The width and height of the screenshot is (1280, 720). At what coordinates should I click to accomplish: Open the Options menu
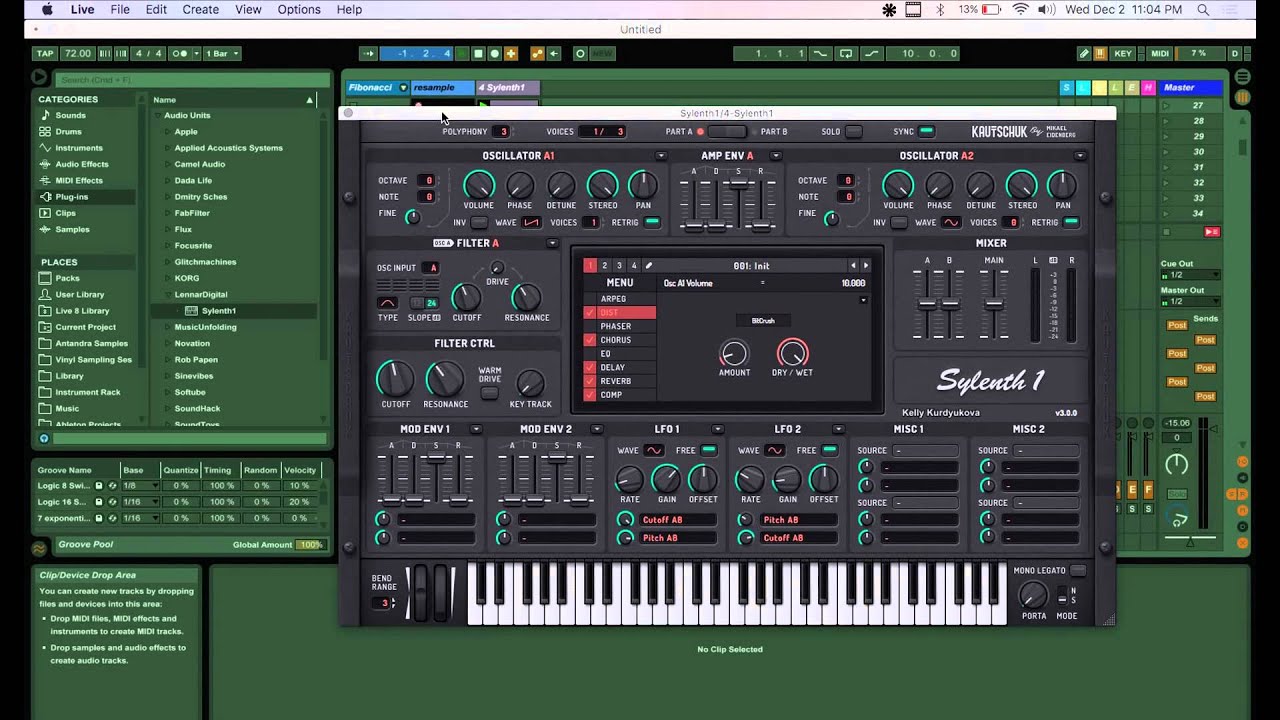pyautogui.click(x=299, y=9)
